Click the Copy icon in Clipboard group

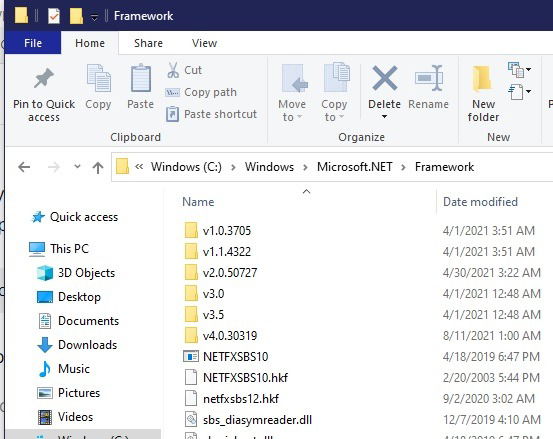(x=98, y=78)
